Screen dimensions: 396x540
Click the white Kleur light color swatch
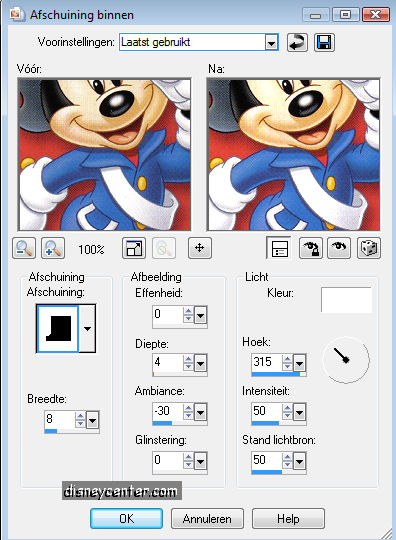pos(346,300)
